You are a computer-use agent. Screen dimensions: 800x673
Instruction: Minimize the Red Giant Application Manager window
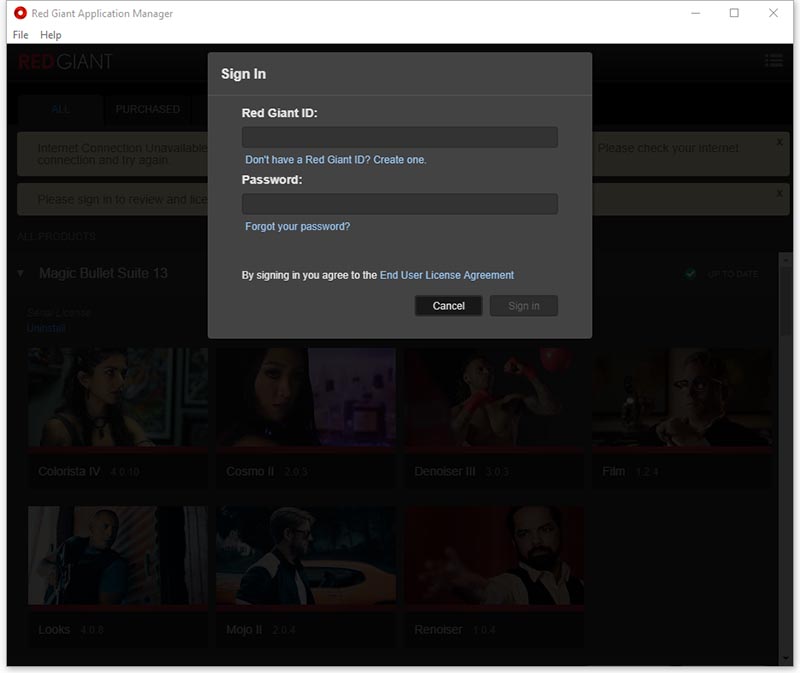[695, 13]
